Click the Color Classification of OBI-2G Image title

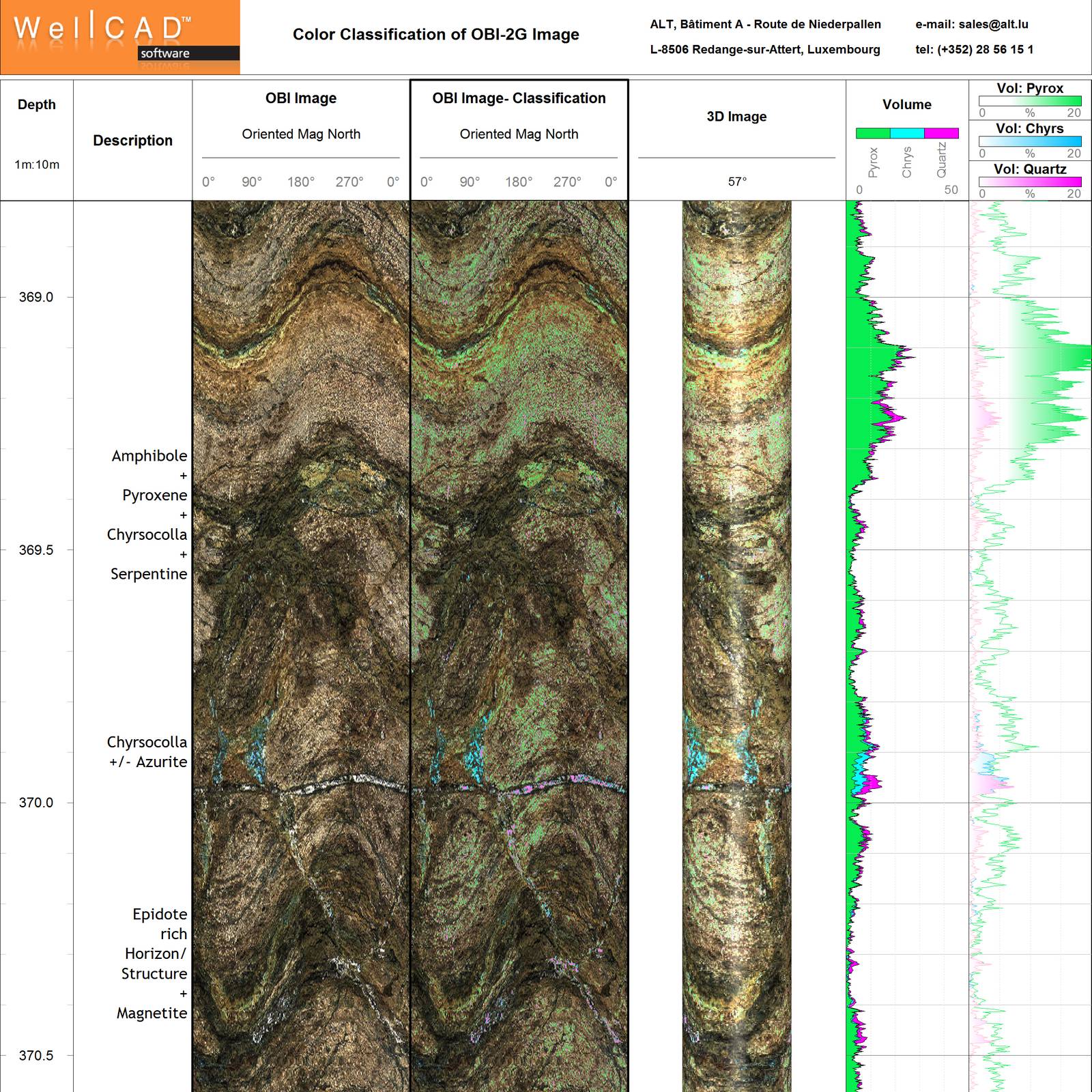point(437,33)
